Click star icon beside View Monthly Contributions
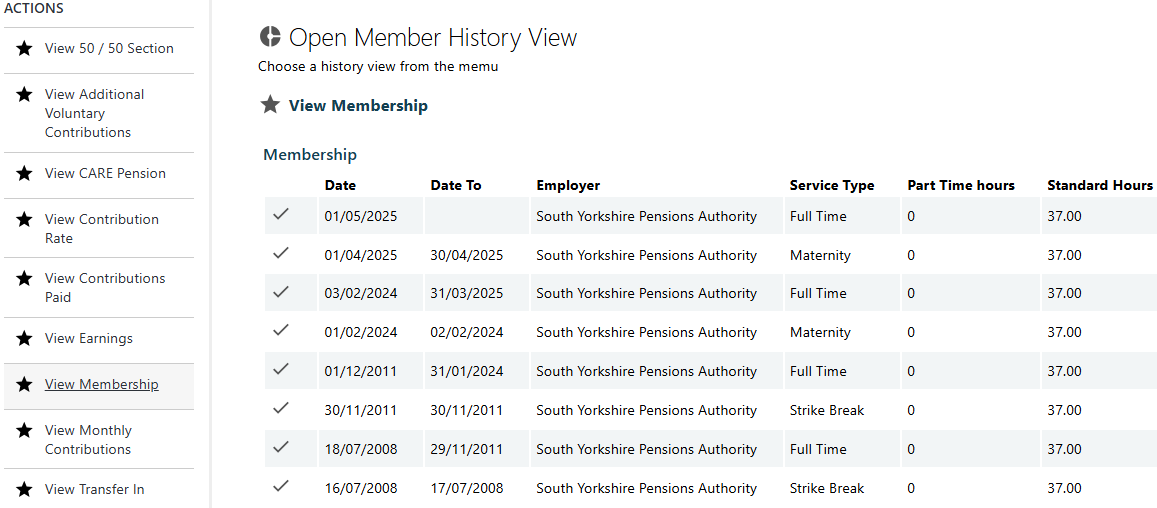Viewport: 1157px width, 508px height. point(24,430)
